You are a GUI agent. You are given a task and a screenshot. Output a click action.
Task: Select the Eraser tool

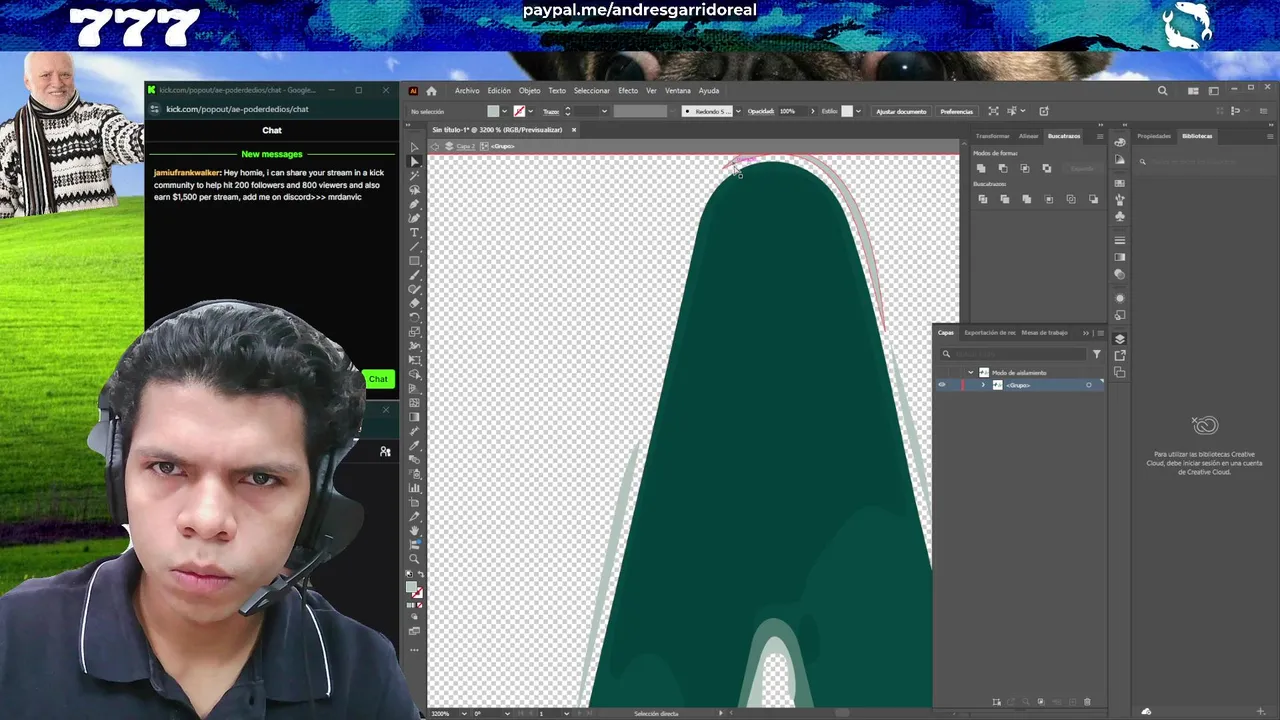(x=415, y=303)
